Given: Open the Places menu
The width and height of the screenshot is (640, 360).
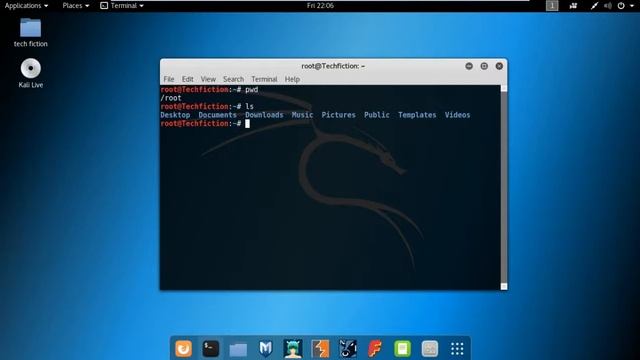Looking at the screenshot, I should 76,6.
